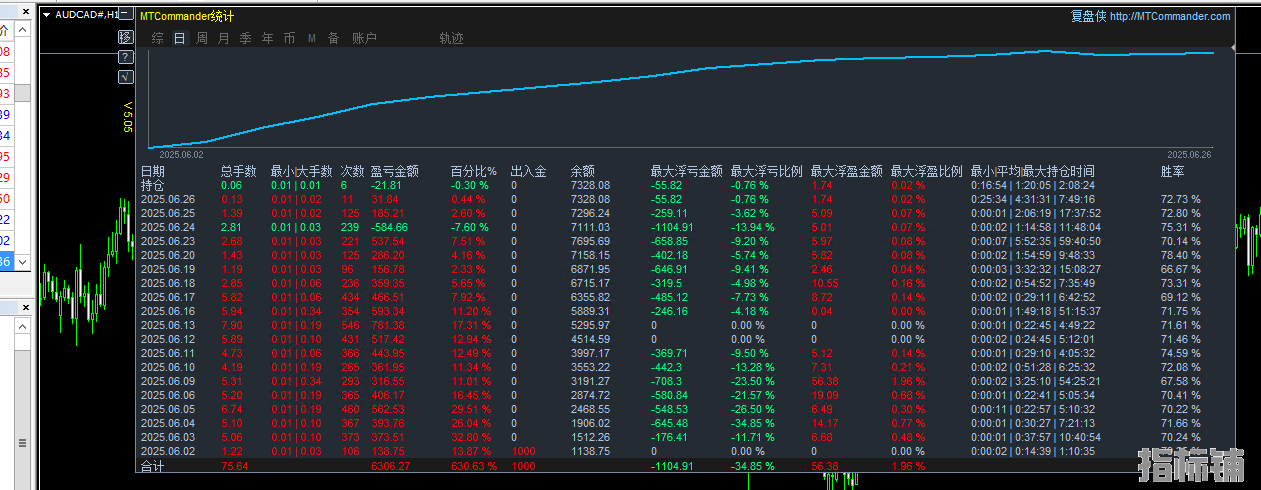The height and width of the screenshot is (490, 1261).
Task: Click the -584.66 loss amount cell
Action: coord(390,227)
